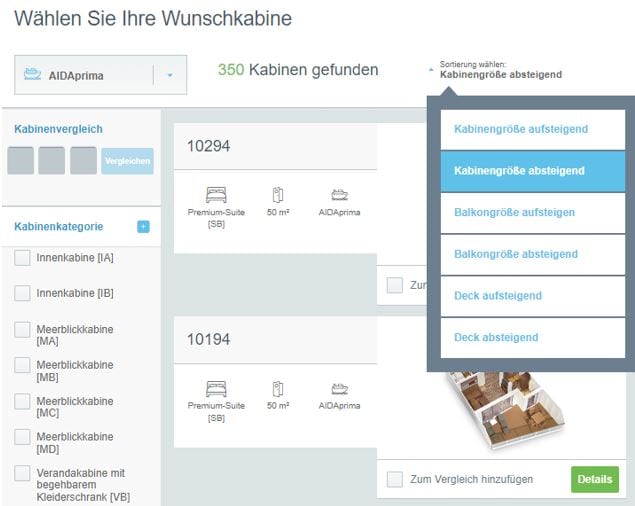Image resolution: width=635 pixels, height=506 pixels.
Task: Tick the Meerblickkabine [MA] checkbox
Action: click(22, 330)
